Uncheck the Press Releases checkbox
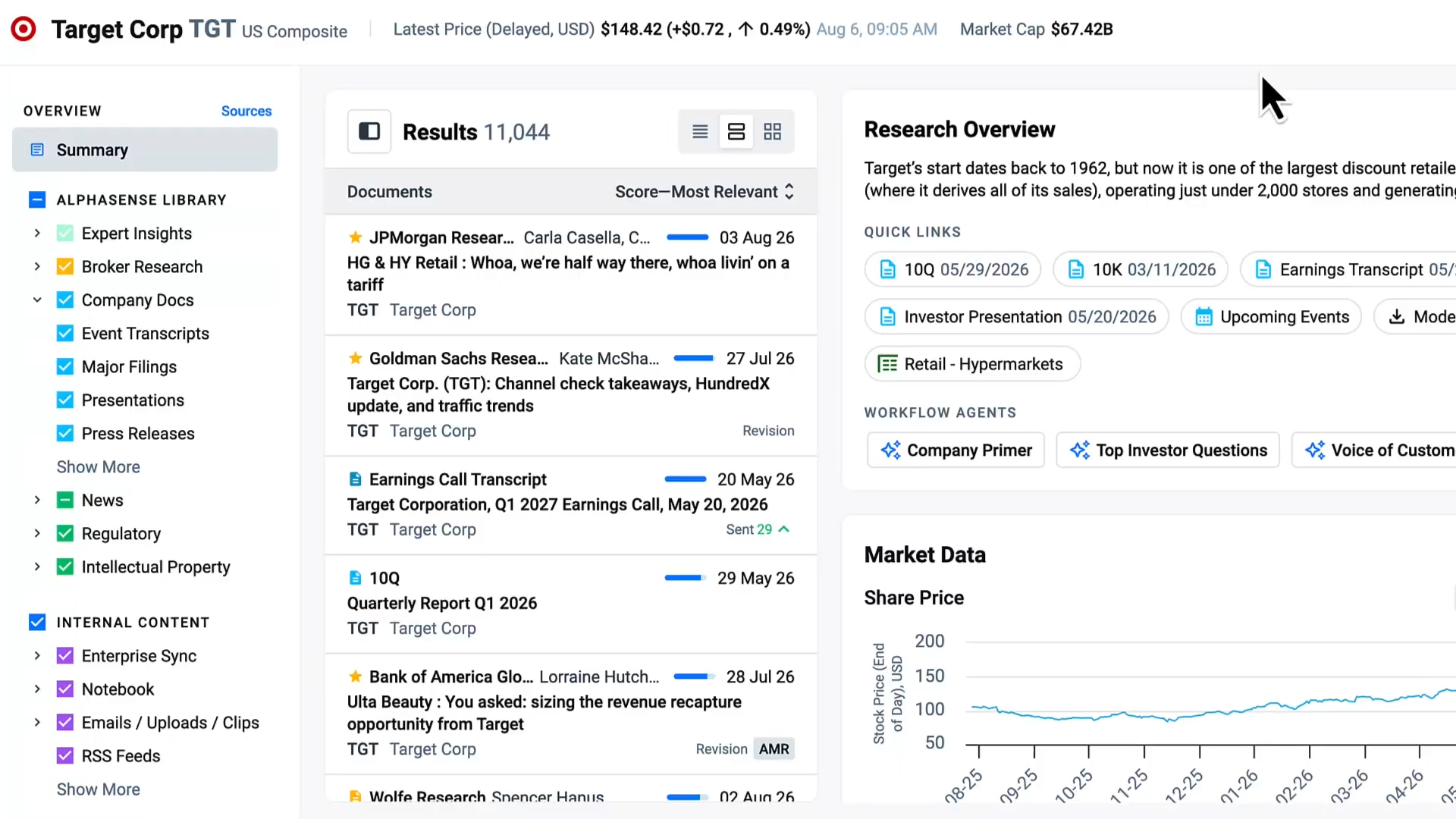1456x819 pixels. tap(65, 433)
